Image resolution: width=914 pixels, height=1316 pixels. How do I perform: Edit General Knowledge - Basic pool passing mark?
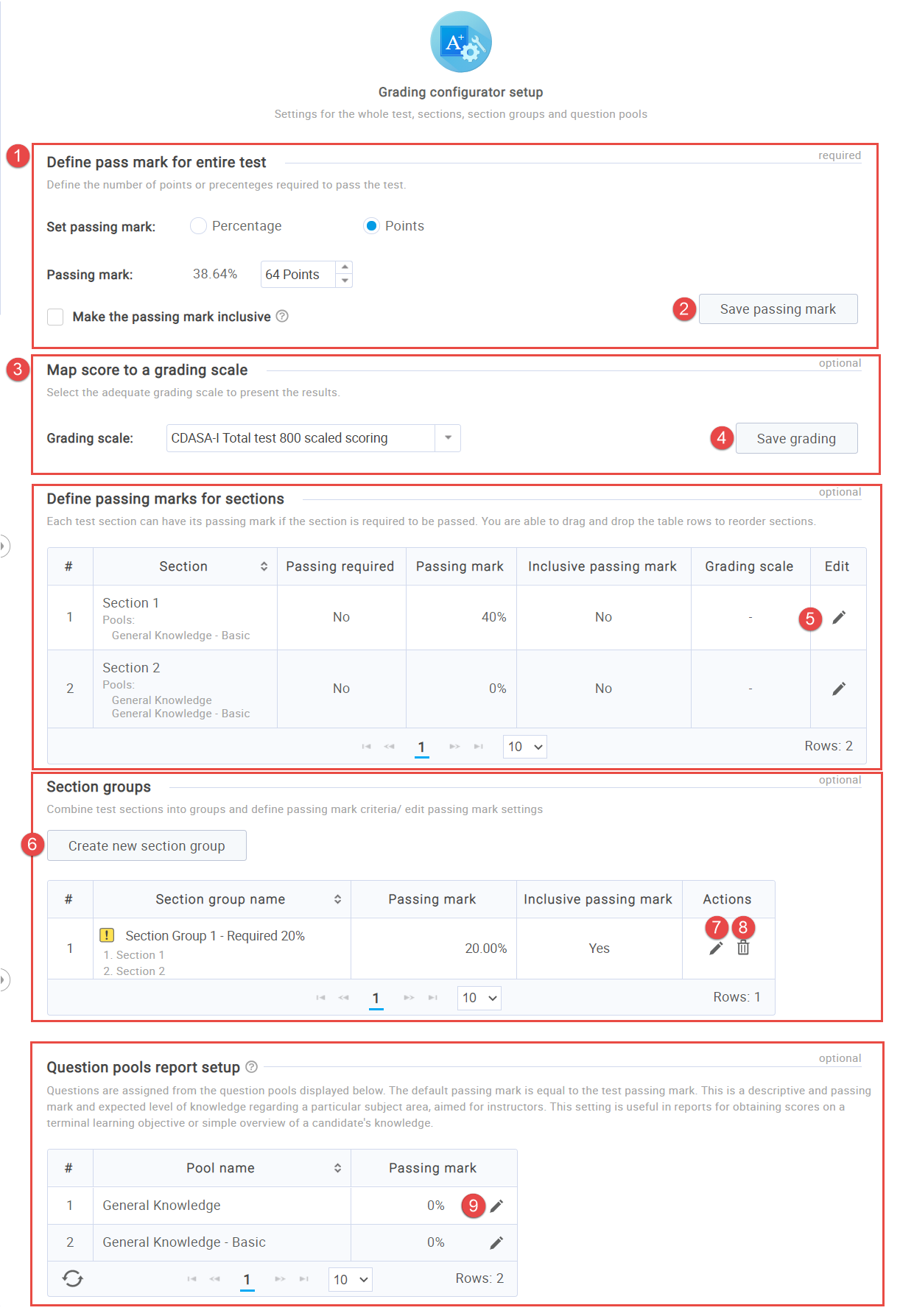(496, 1242)
